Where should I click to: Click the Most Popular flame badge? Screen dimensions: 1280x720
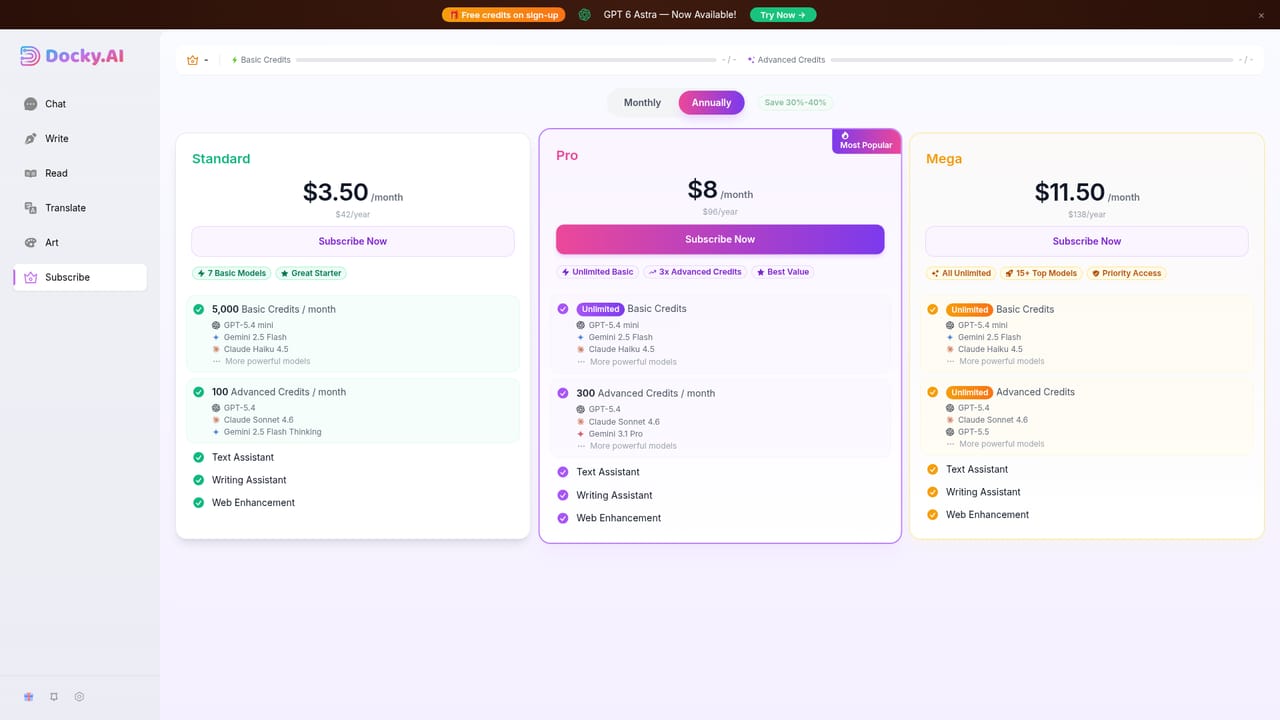pyautogui.click(x=866, y=141)
